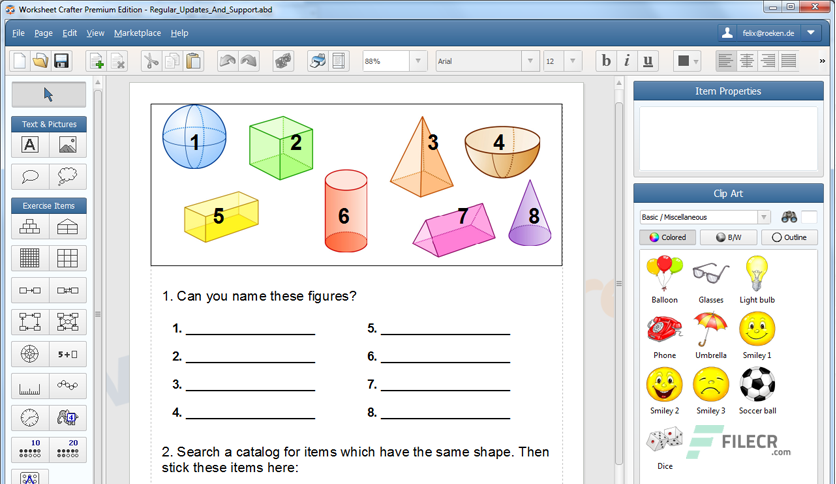Add an oval speech bubble

coord(30,176)
